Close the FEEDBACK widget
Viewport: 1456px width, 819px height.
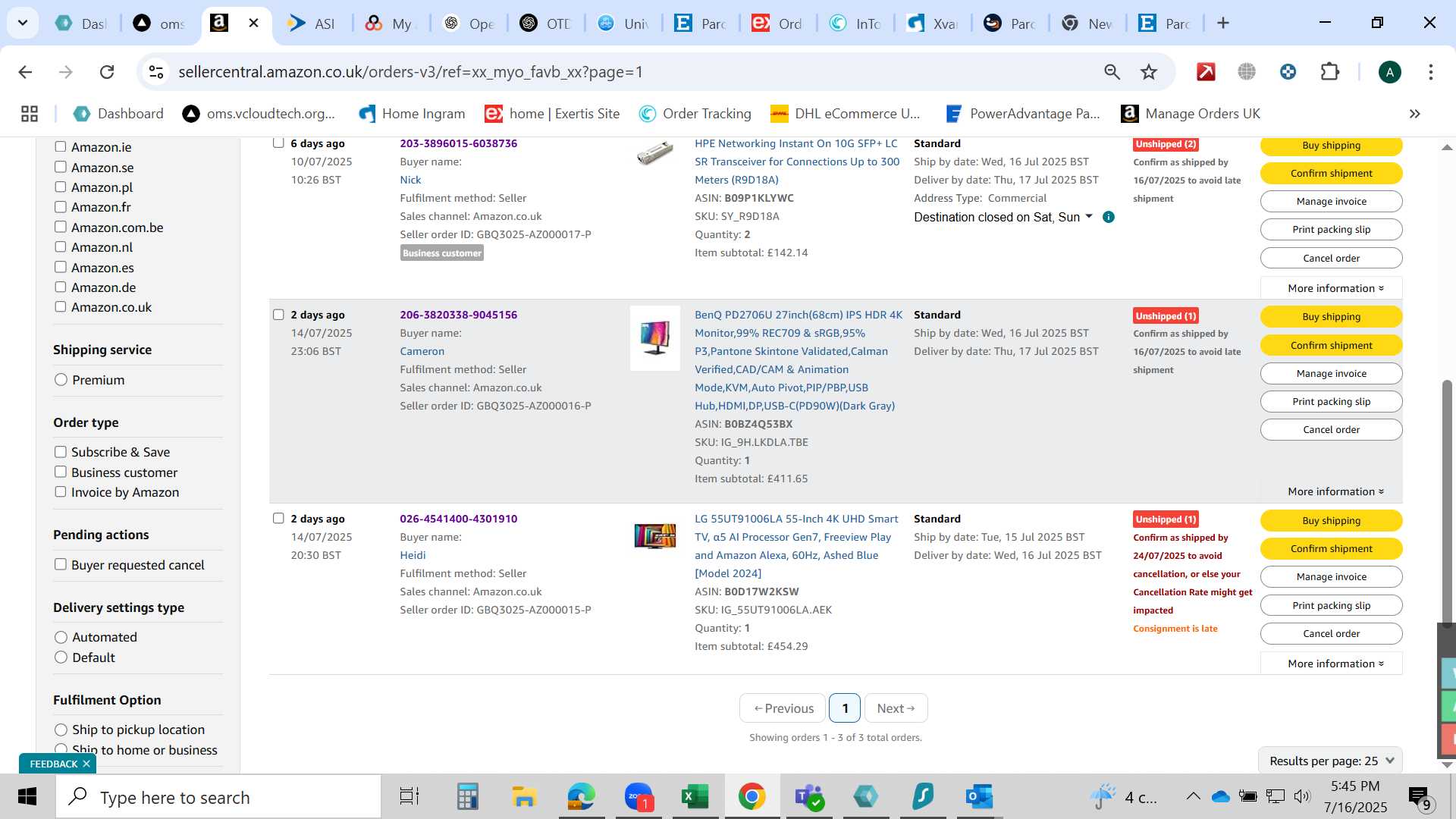86,764
